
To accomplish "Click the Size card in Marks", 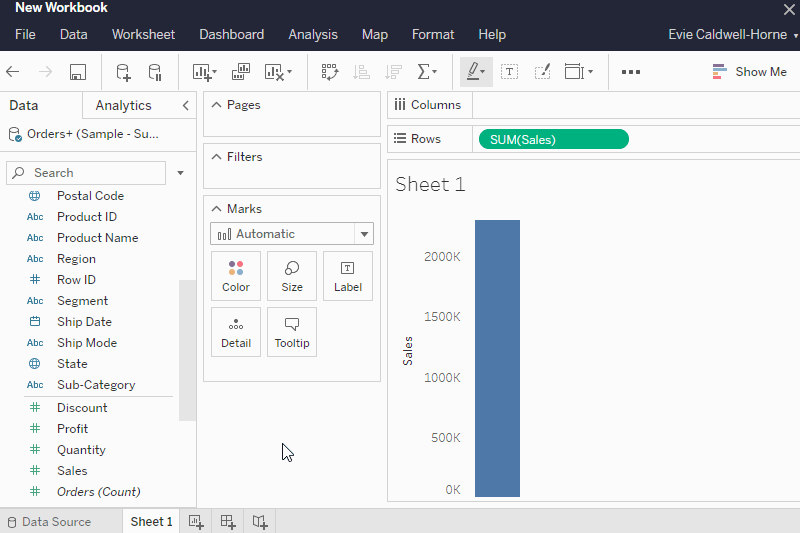I will pos(292,276).
